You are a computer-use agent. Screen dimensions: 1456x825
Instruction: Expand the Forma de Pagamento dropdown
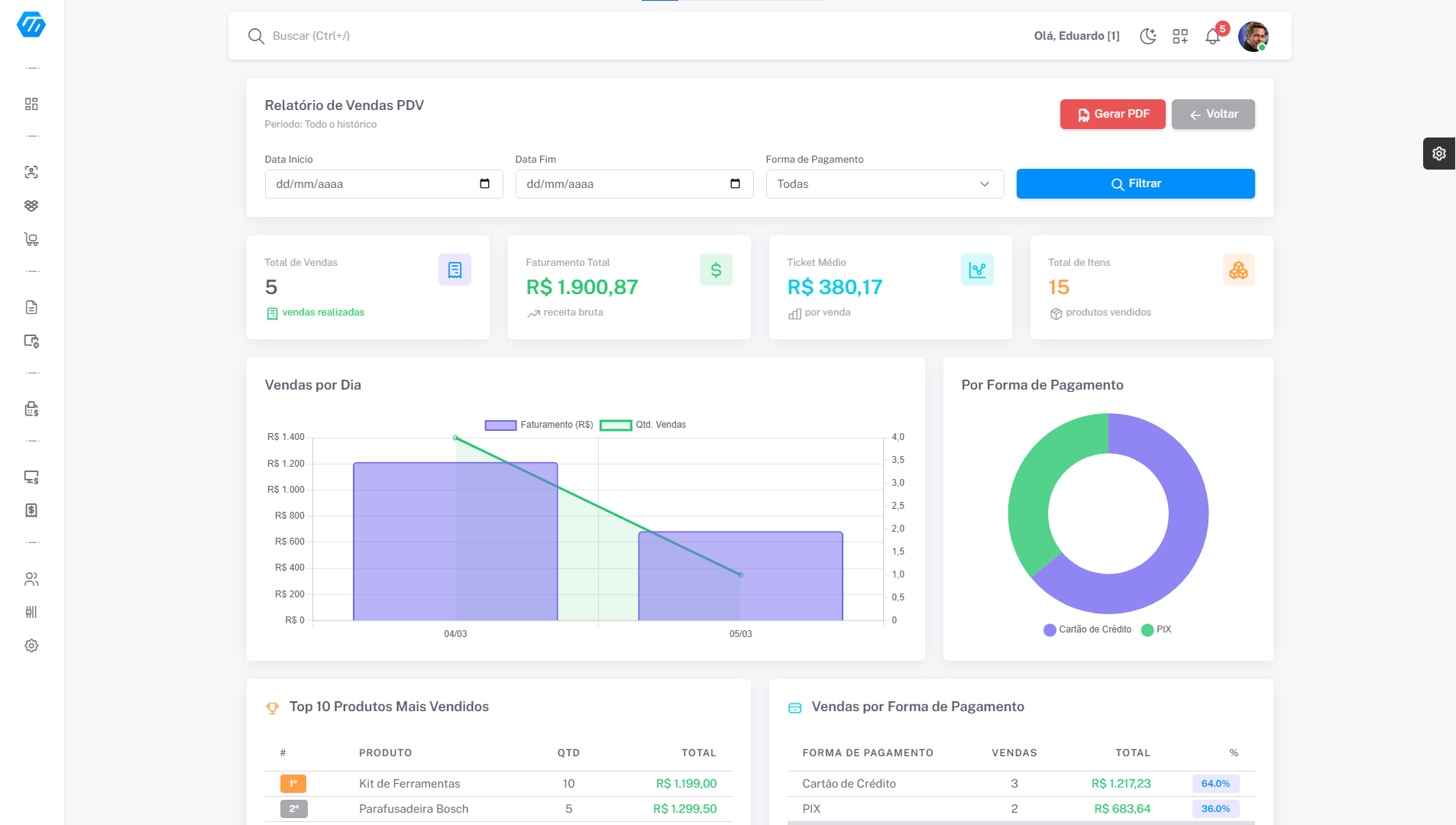(x=884, y=184)
